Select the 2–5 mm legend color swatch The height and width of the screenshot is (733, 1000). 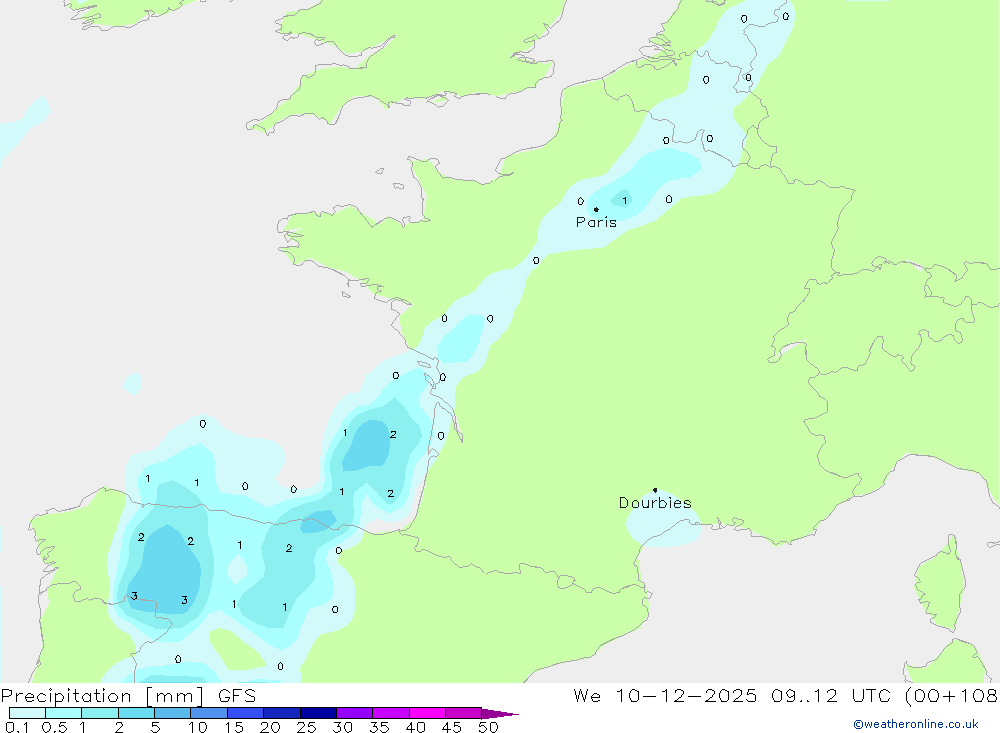[x=136, y=713]
